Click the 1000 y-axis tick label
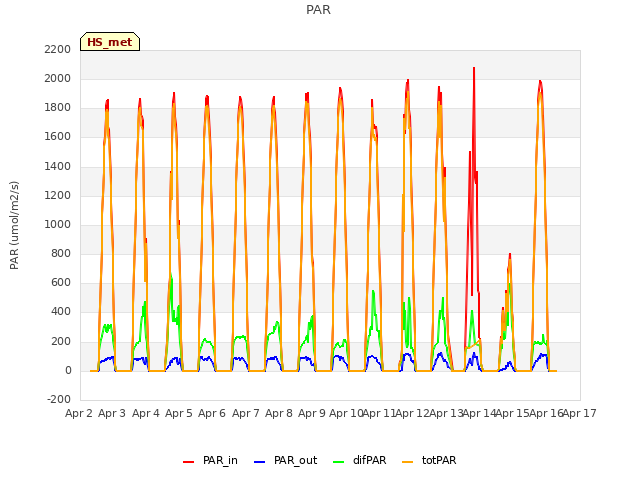Screen dimensions: 640x480 coord(58,224)
